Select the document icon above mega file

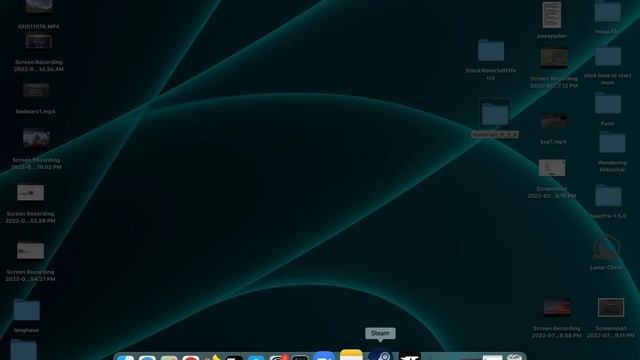pos(552,15)
